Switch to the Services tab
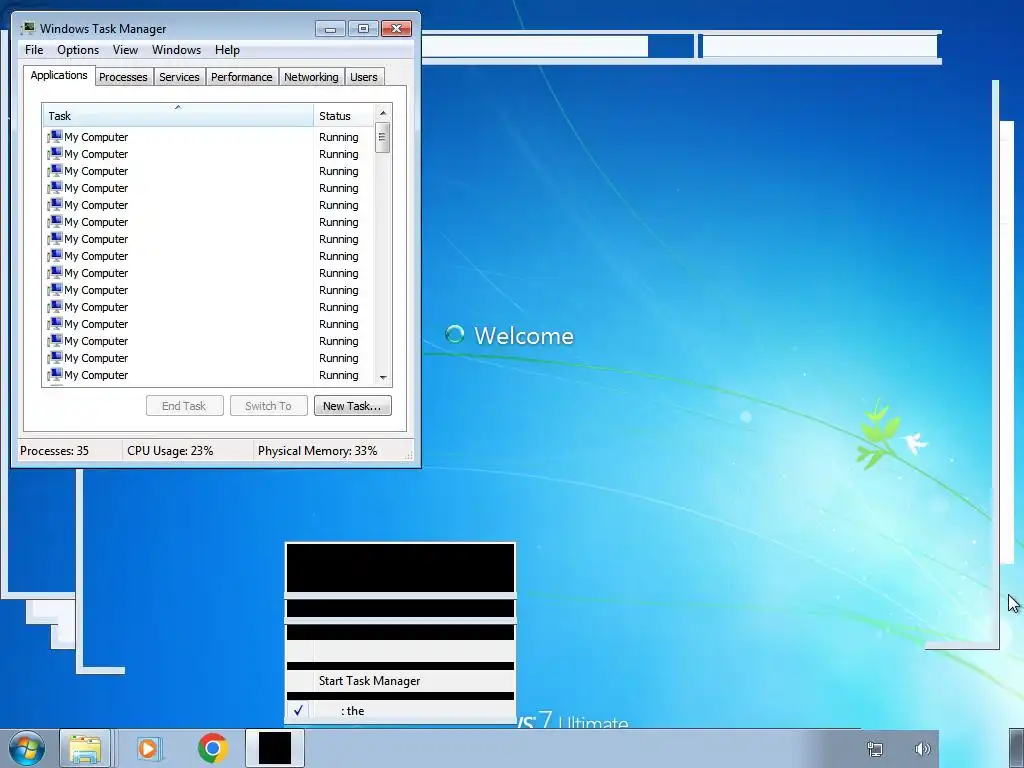The width and height of the screenshot is (1024, 768). [179, 77]
